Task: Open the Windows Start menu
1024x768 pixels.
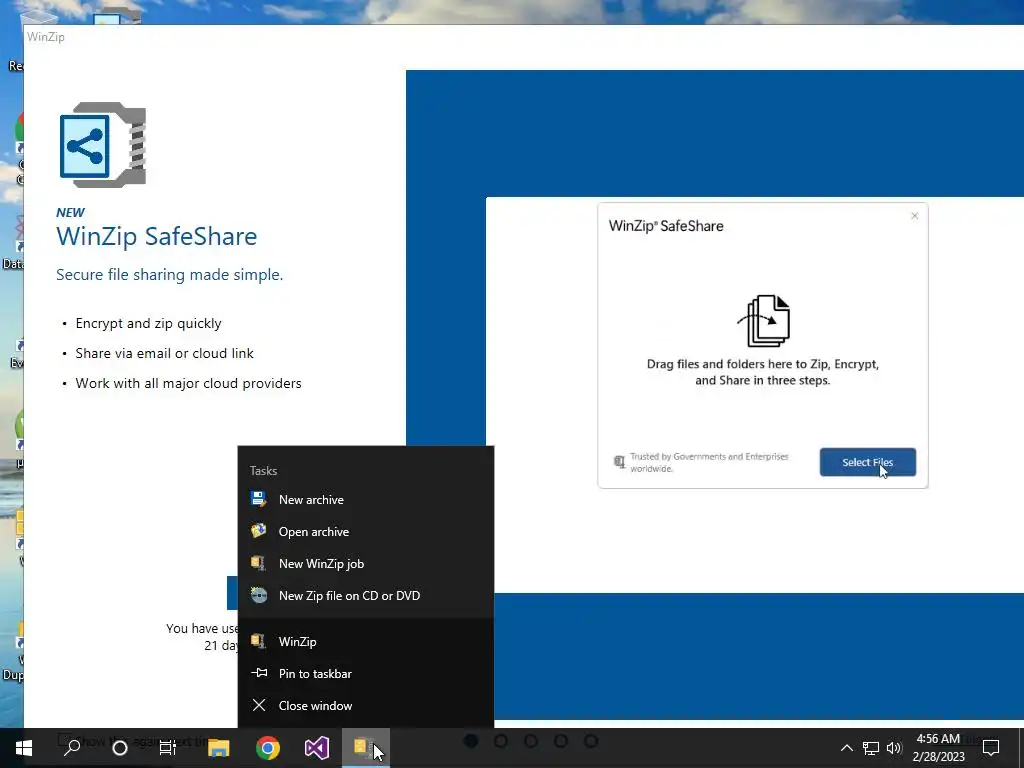Action: tap(24, 748)
